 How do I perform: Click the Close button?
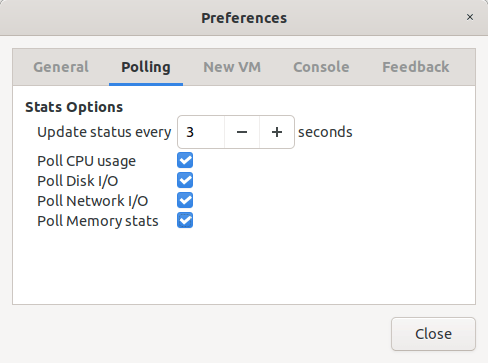point(433,334)
